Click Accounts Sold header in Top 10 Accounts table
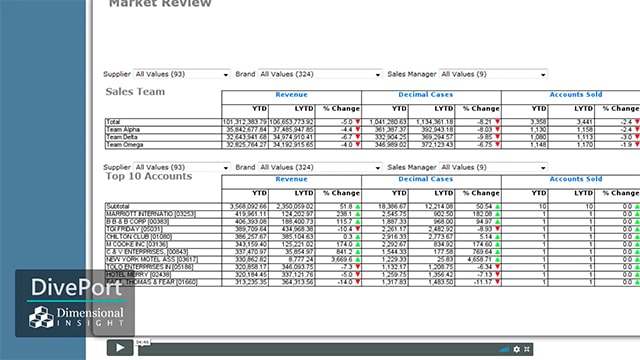This screenshot has height=360, width=640. [x=576, y=179]
